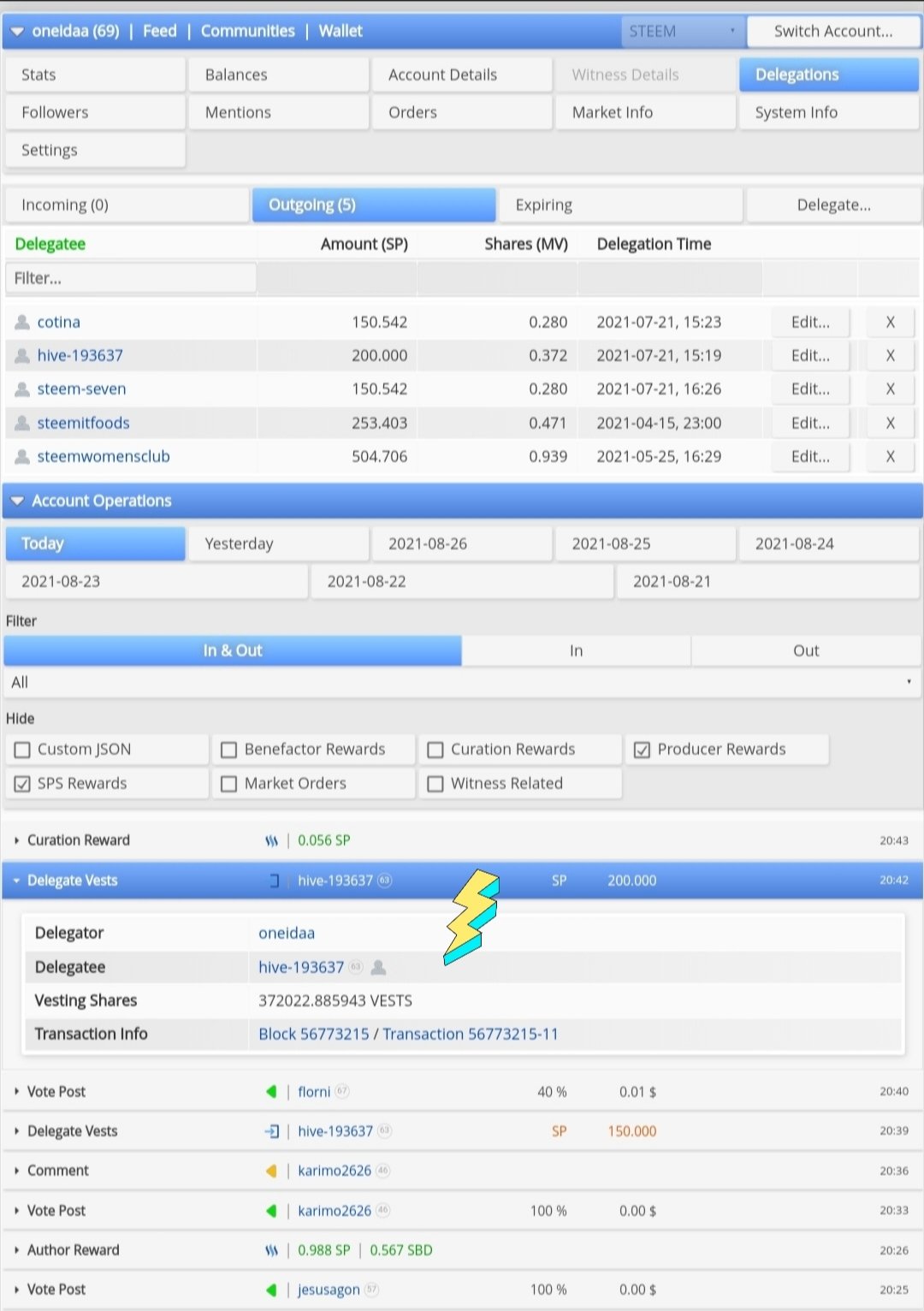Click the green vote arrow icon for jesusagon
Image resolution: width=924 pixels, height=1311 pixels.
271,1290
